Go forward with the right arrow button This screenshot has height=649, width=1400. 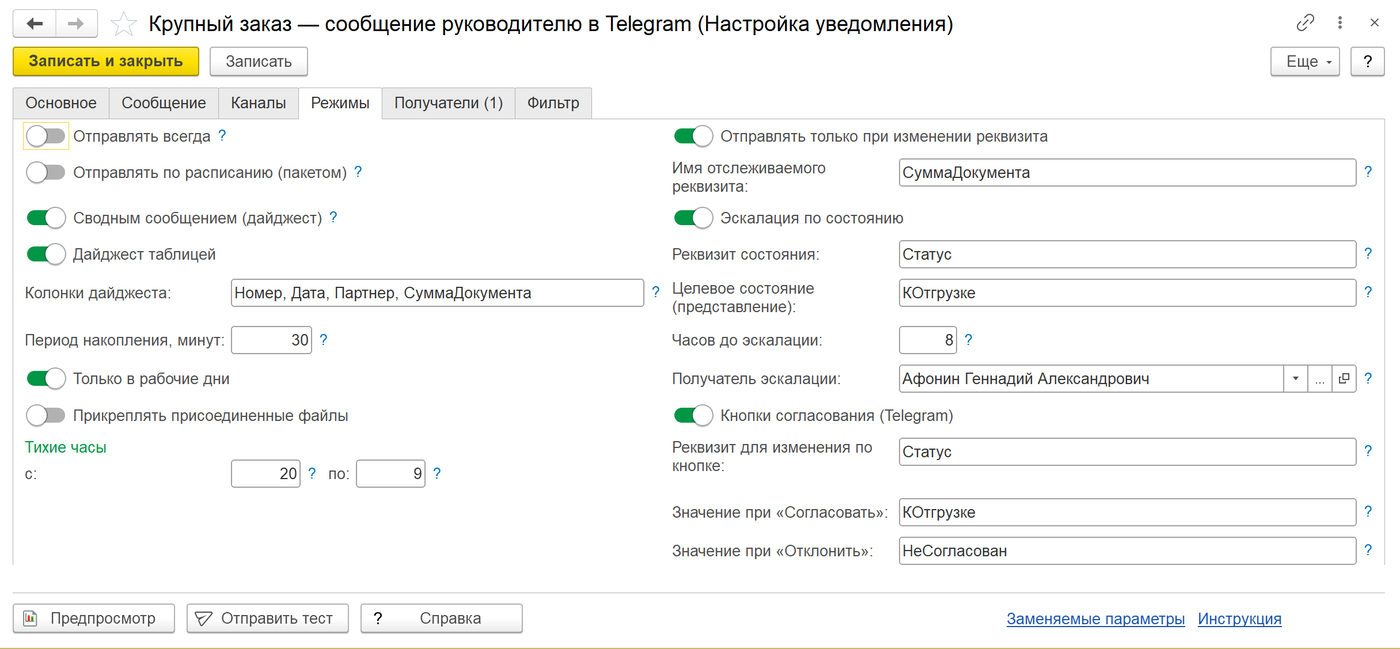(x=77, y=24)
